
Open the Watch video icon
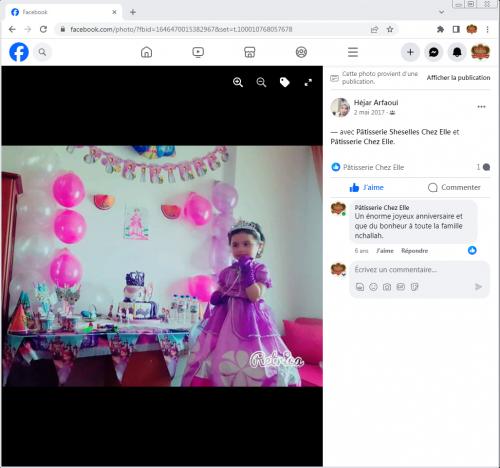(198, 52)
